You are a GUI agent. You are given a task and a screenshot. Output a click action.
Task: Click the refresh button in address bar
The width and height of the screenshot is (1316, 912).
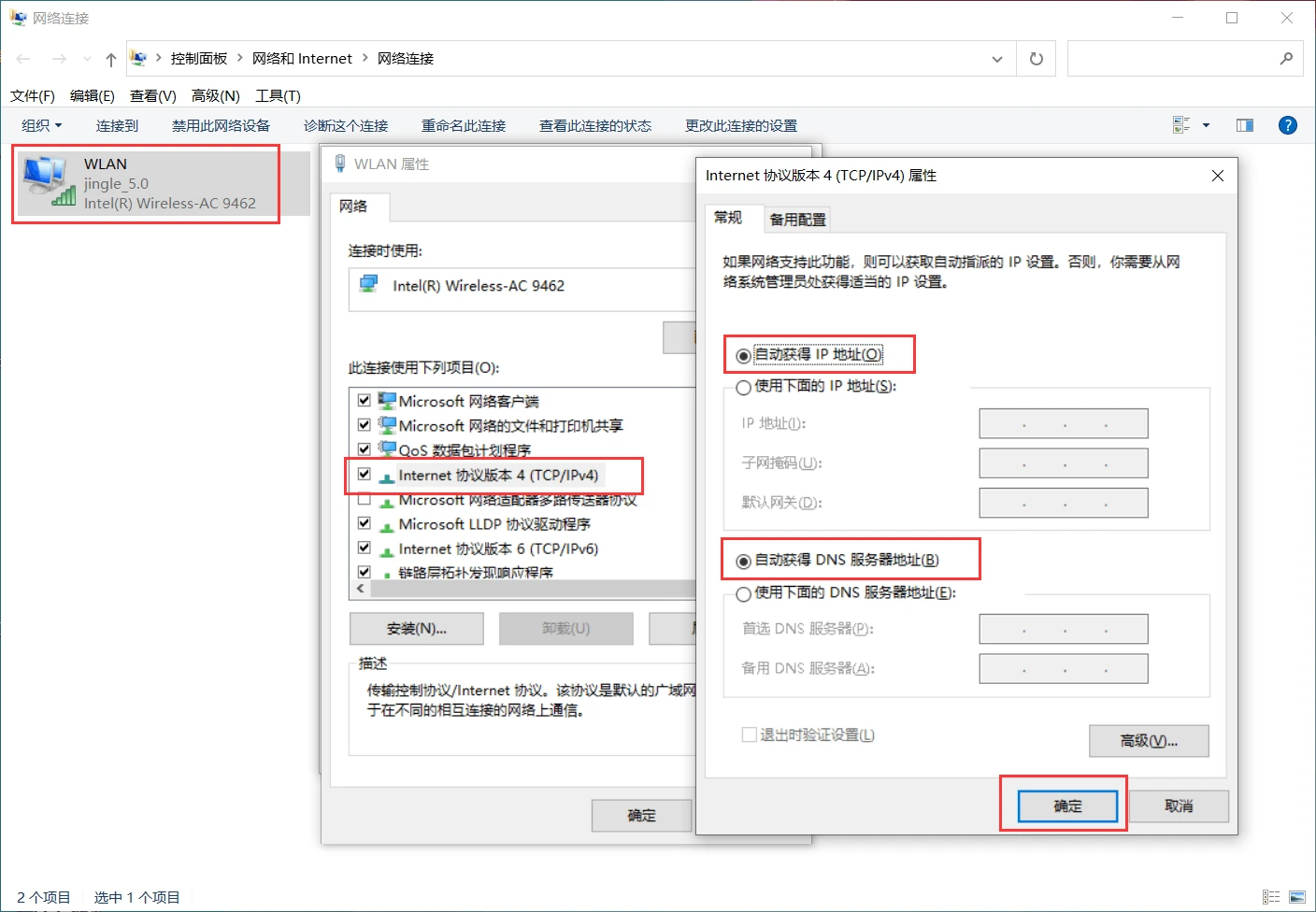1037,59
